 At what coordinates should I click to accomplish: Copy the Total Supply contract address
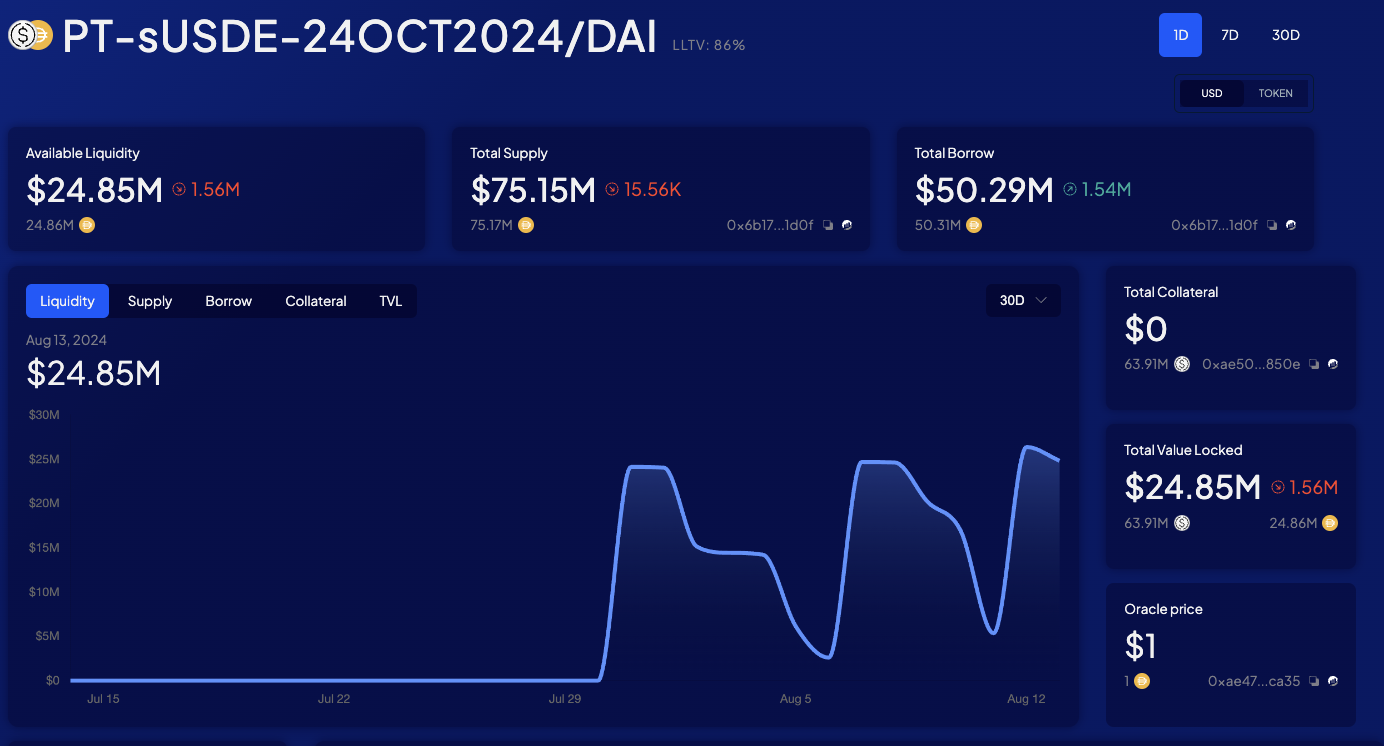(828, 226)
